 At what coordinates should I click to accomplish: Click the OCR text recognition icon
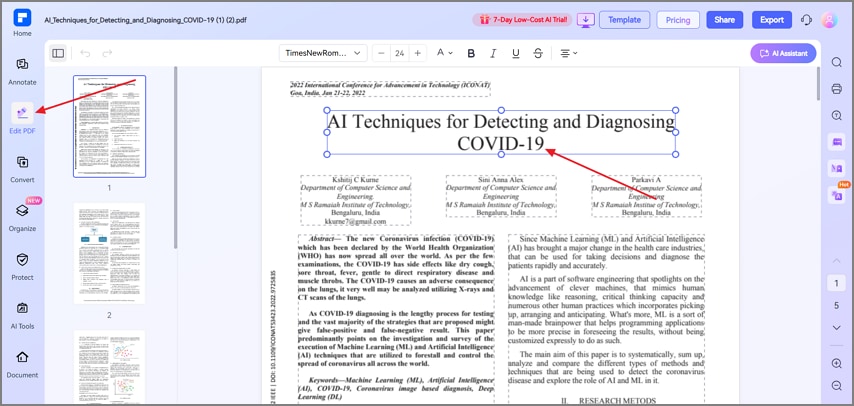click(x=837, y=115)
